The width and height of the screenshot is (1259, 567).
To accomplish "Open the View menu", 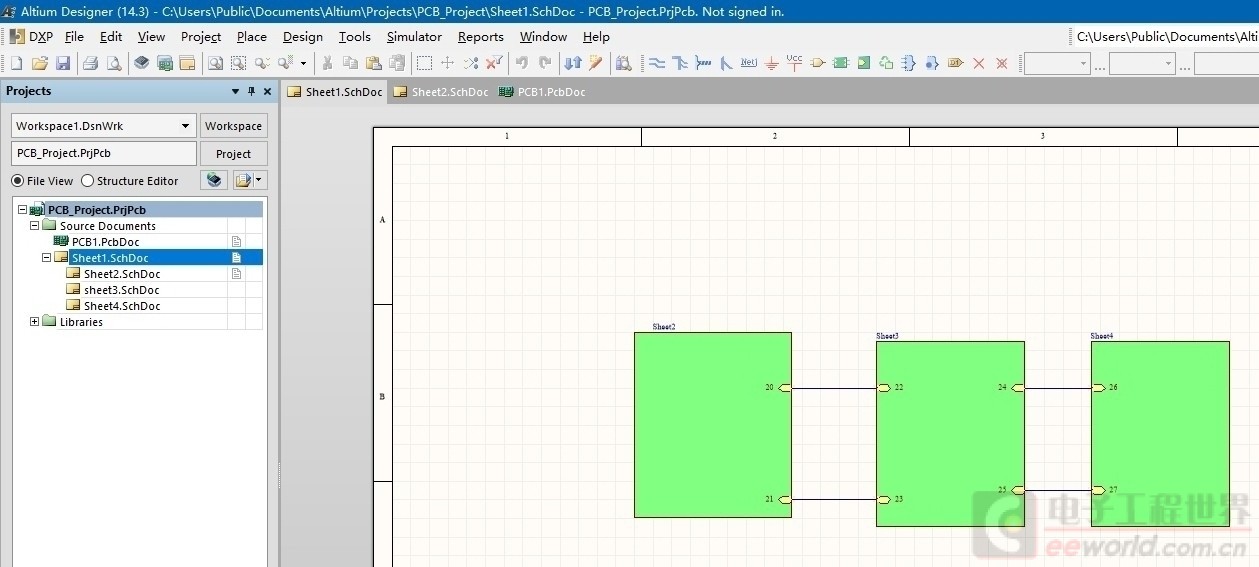I will 151,36.
